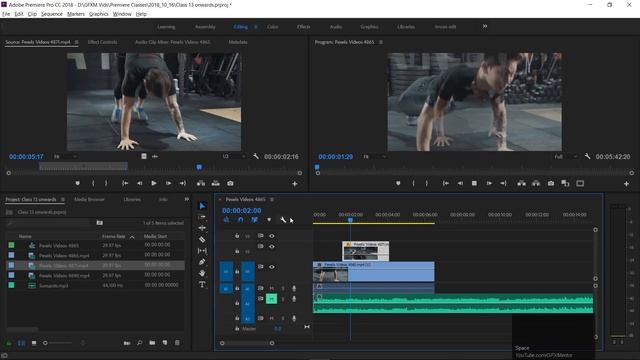Export frame from Source monitor
The image size is (640, 360).
pyautogui.click(x=230, y=184)
